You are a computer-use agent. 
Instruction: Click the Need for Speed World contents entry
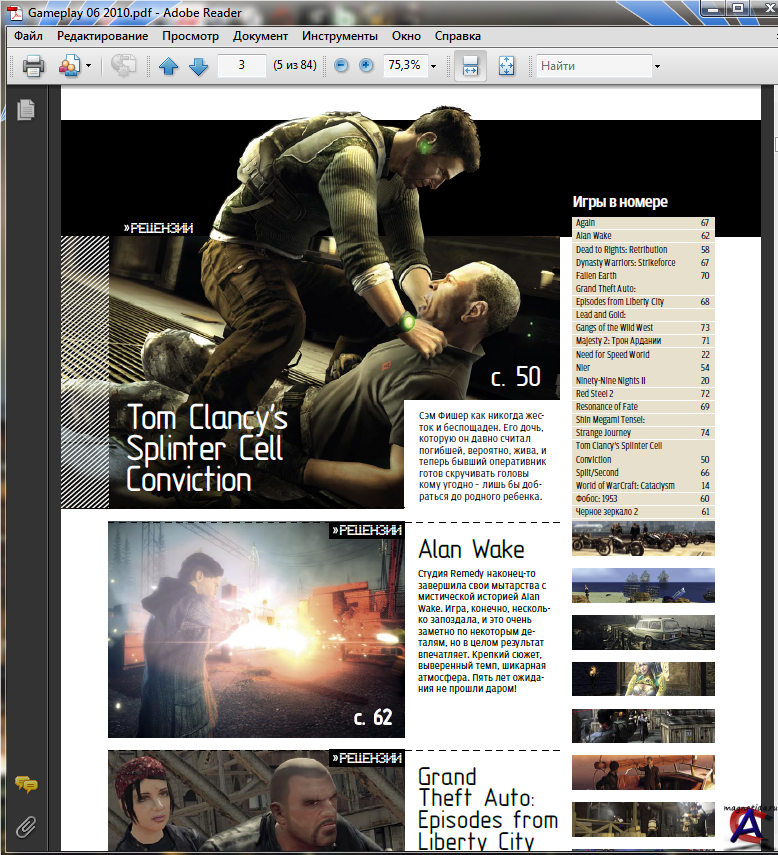pos(612,354)
